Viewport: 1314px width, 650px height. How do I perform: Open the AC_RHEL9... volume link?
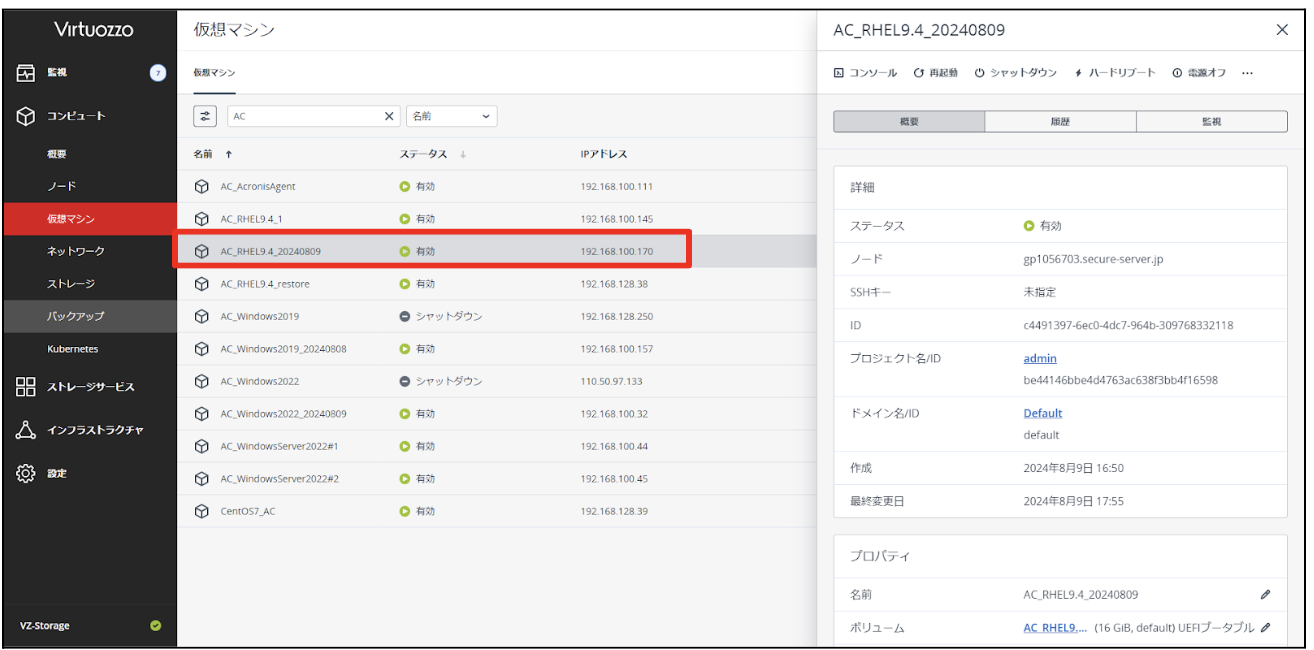[1055, 628]
